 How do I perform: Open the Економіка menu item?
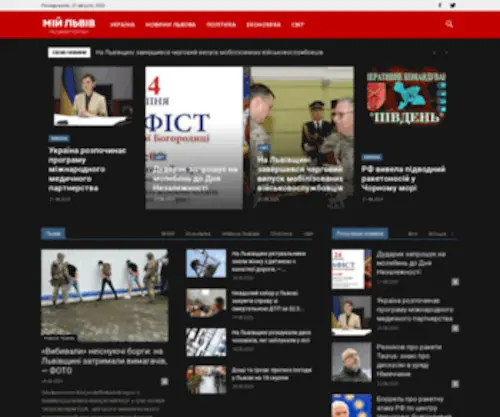(263, 25)
